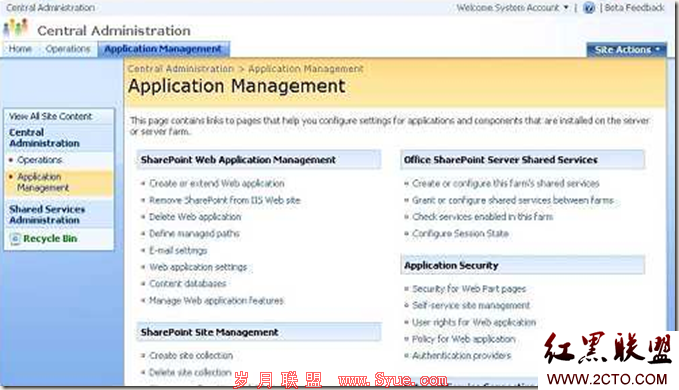Click the Beta Feedback link
The height and width of the screenshot is (390, 679).
[634, 8]
